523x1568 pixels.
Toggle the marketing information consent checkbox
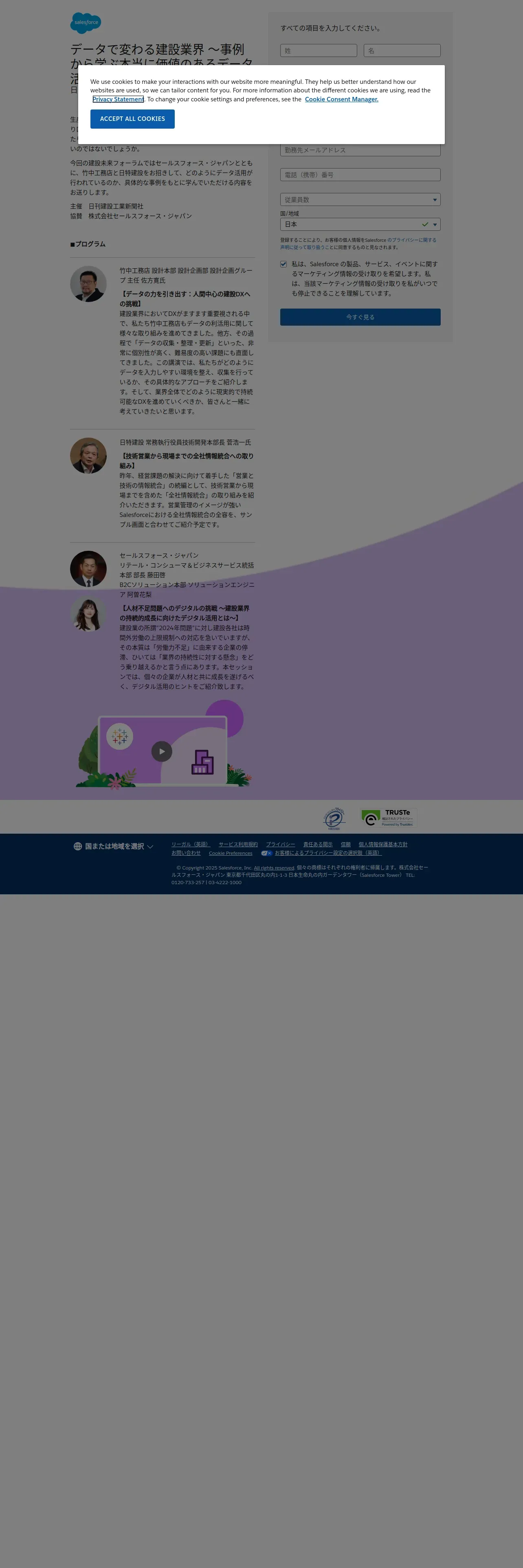coord(284,264)
